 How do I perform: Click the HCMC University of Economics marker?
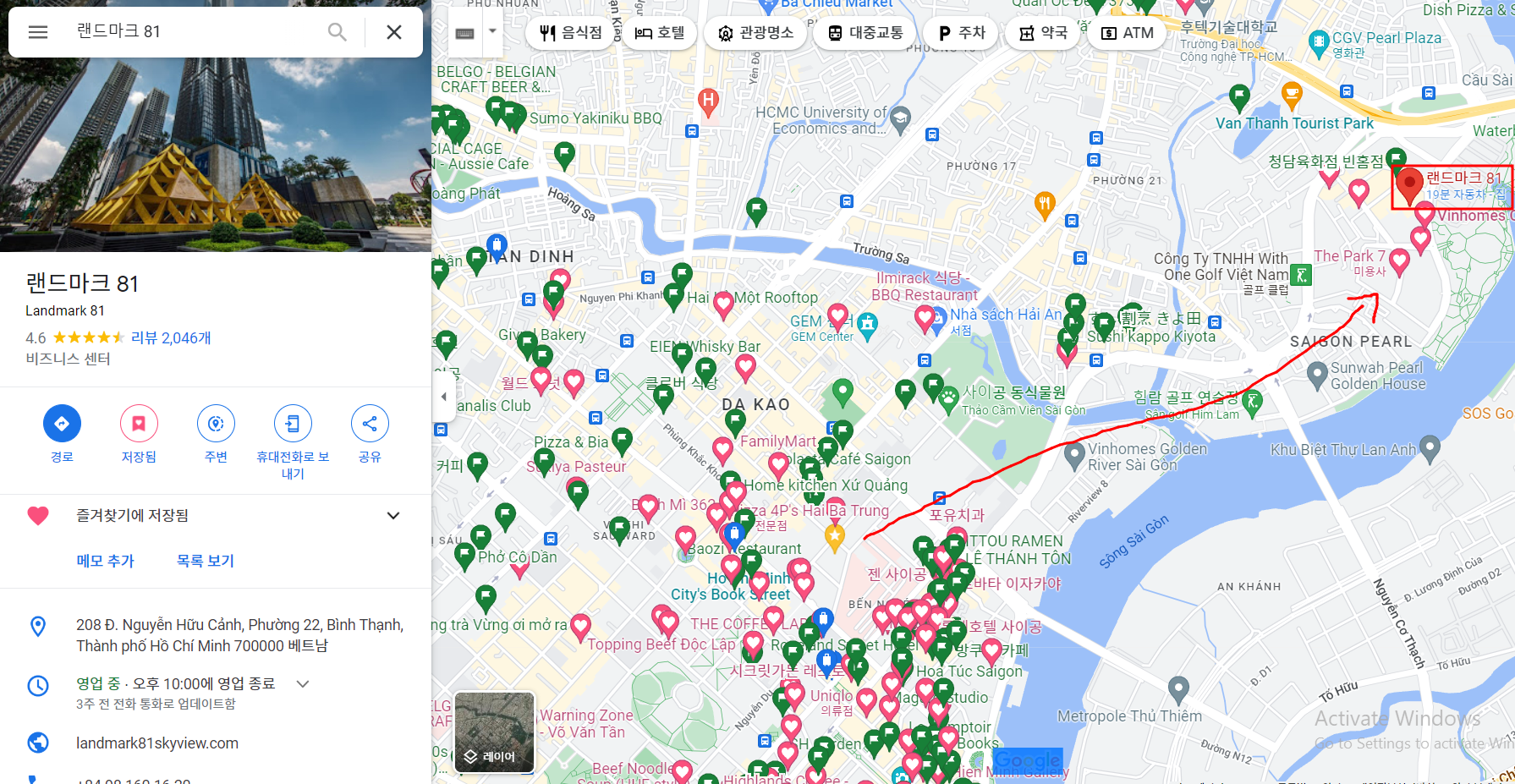[x=901, y=118]
